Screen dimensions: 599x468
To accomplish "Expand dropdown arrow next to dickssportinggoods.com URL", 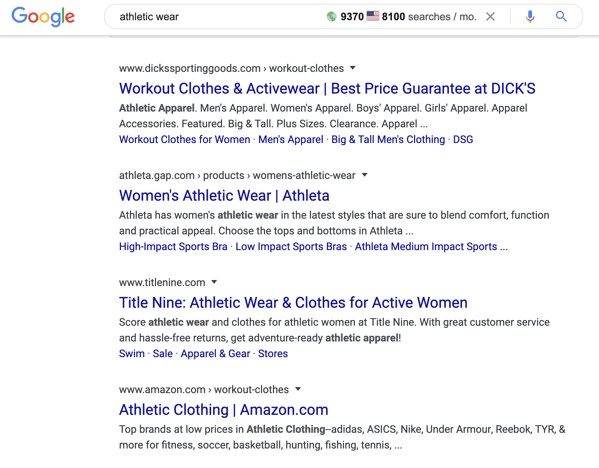I will [353, 68].
